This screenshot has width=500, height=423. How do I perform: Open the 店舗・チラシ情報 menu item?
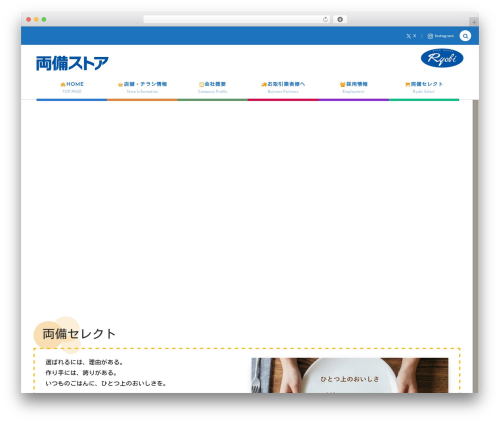(x=142, y=88)
